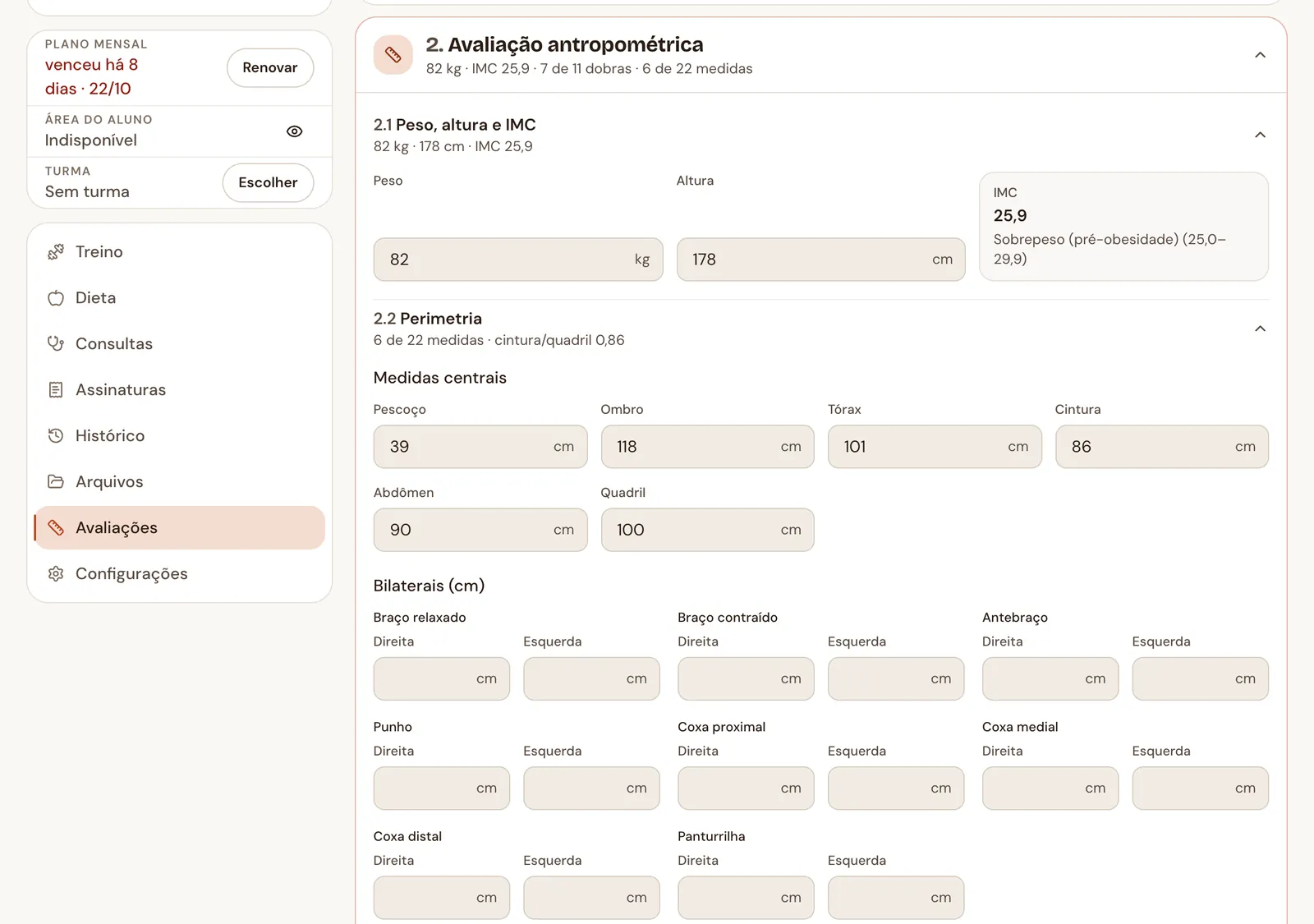Collapse the Avaliação antropométrica section
Viewport: 1314px width, 924px height.
tap(1260, 55)
